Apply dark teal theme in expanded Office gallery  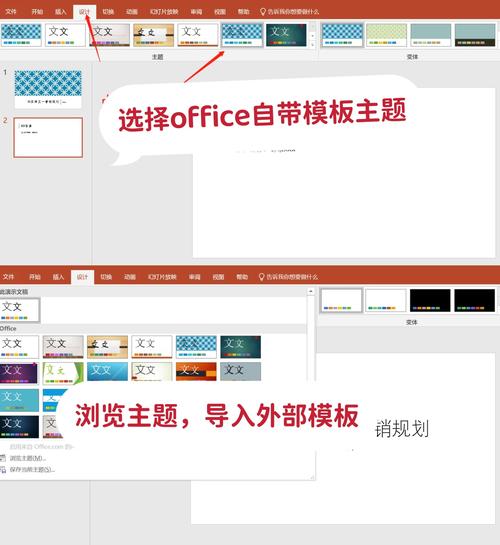click(x=240, y=347)
